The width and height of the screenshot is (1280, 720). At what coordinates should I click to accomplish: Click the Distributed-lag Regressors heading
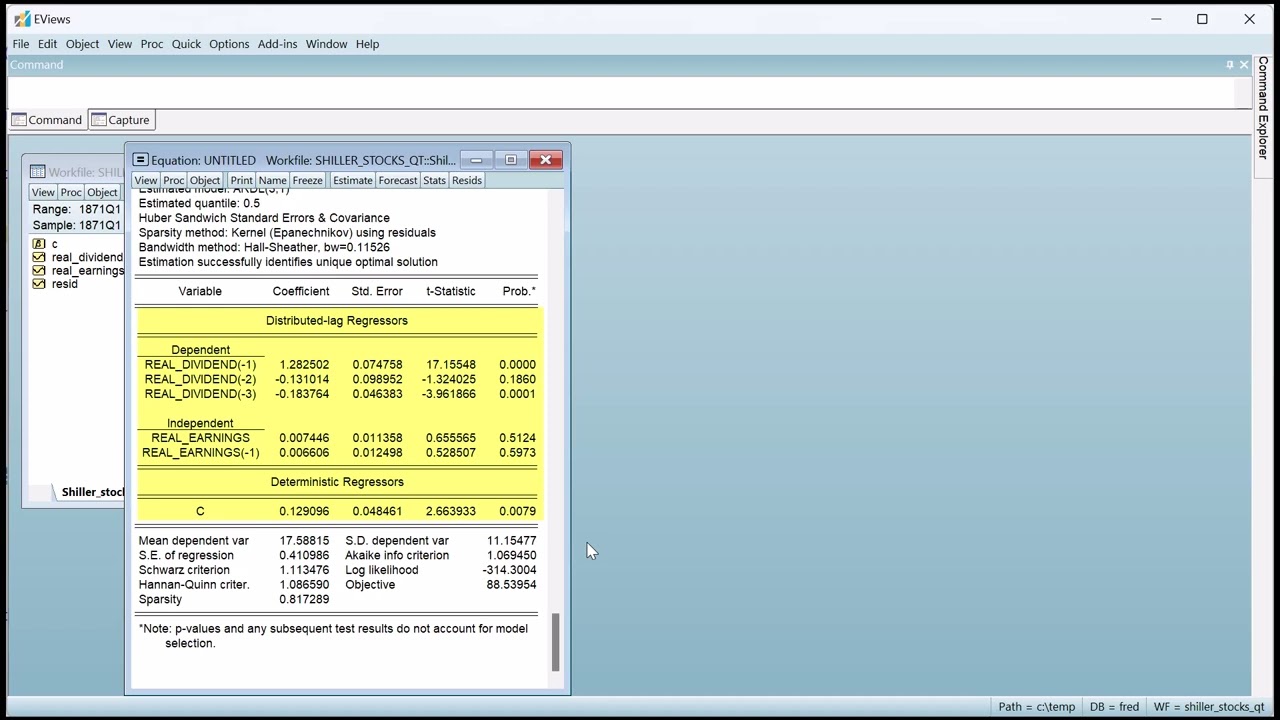[x=337, y=321]
